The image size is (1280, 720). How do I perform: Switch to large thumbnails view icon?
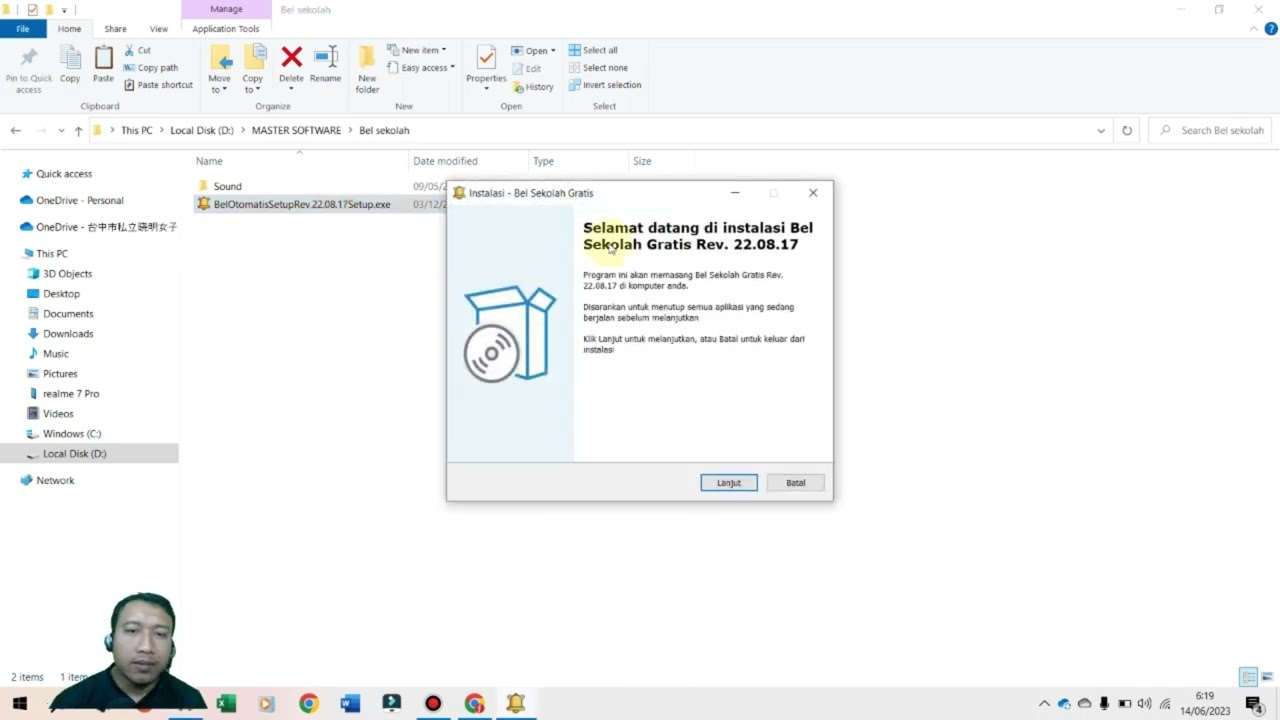(x=1266, y=677)
